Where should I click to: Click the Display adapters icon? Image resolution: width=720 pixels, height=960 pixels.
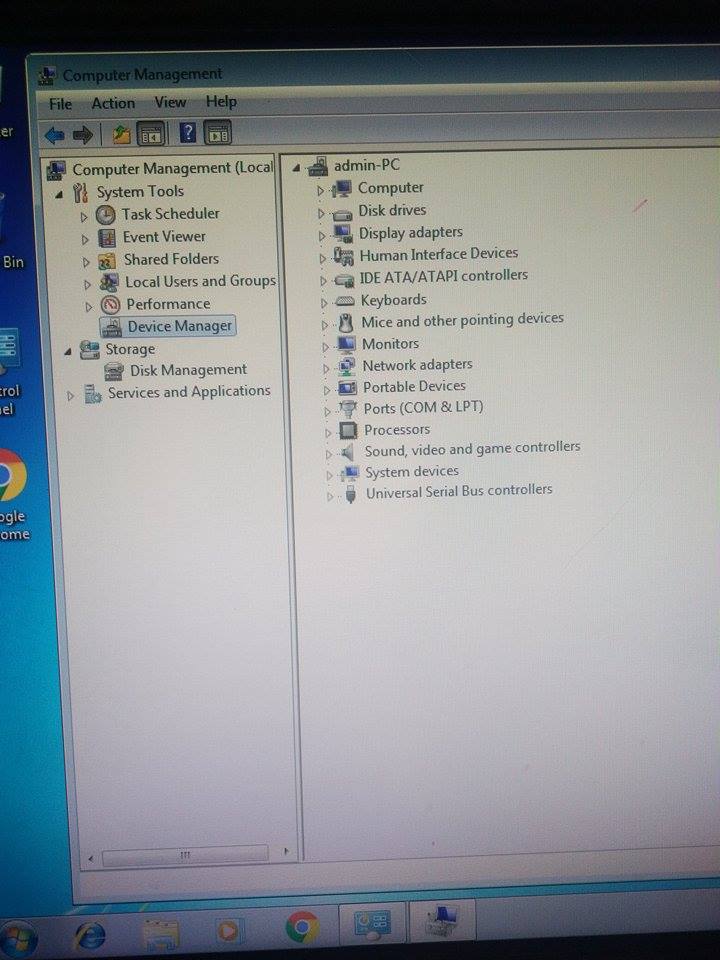[343, 234]
